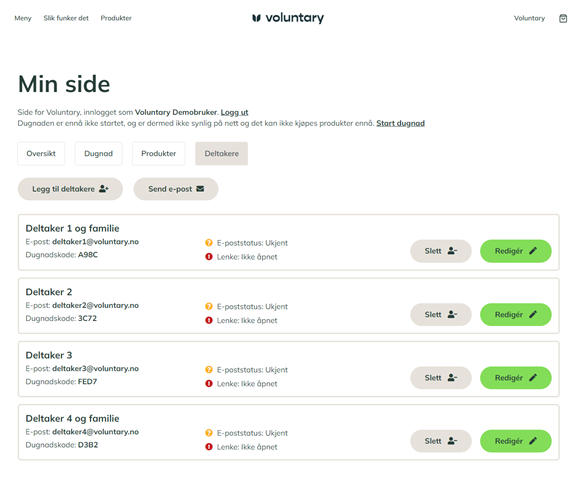Delete Deltaker 3 using Slett button
The width and height of the screenshot is (580, 480).
pyautogui.click(x=441, y=378)
